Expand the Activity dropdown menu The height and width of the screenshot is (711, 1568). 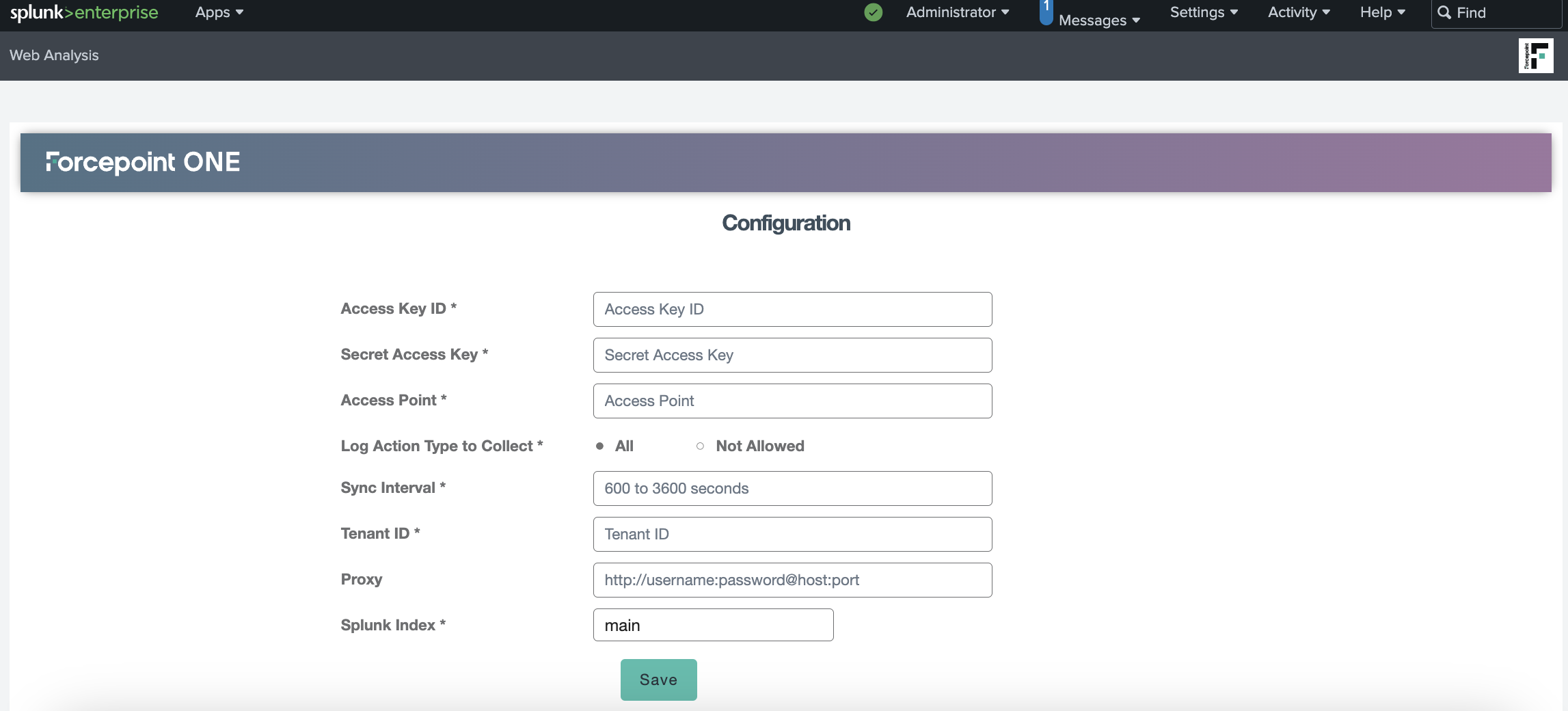click(x=1299, y=12)
